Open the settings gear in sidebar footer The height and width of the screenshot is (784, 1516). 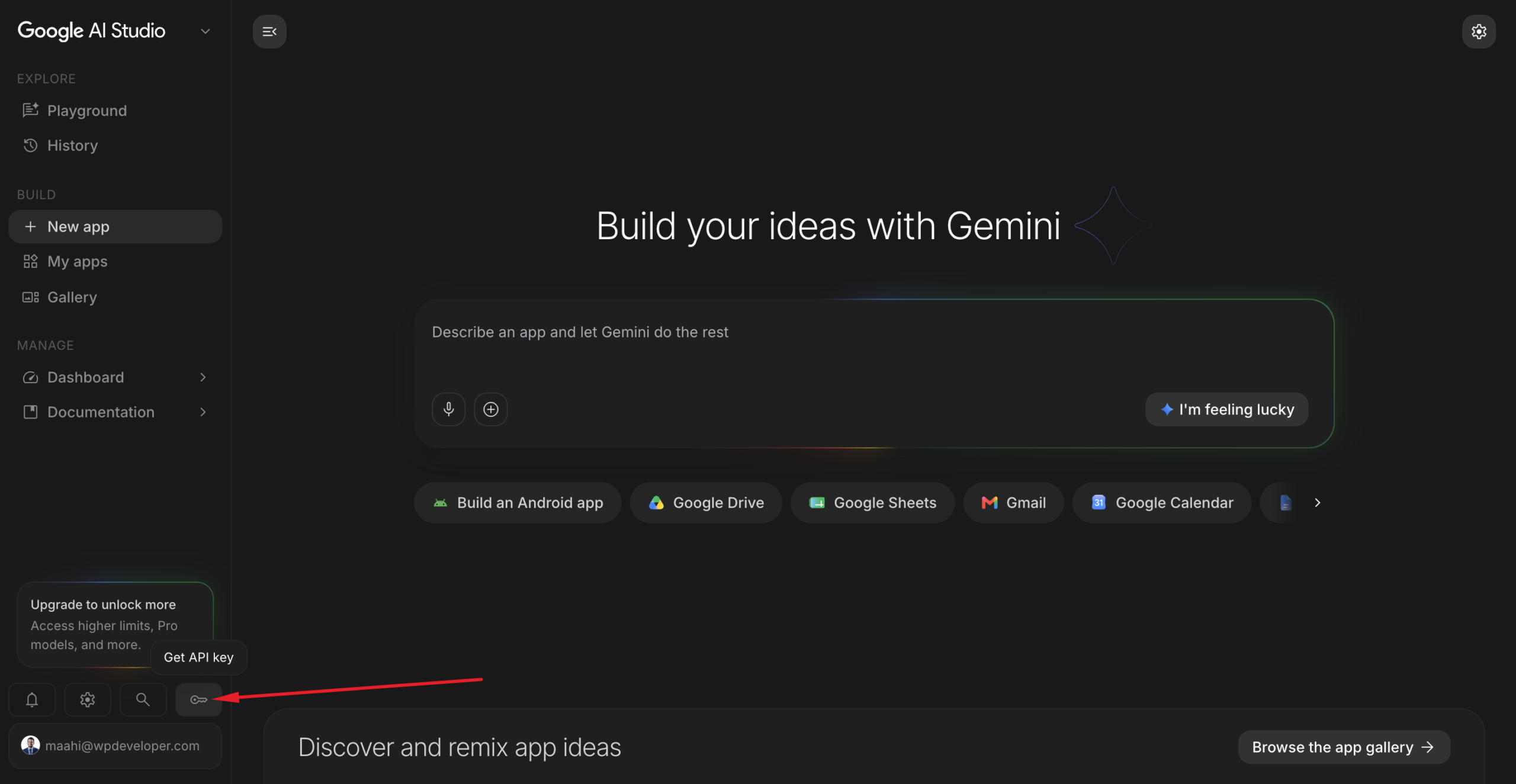coord(88,700)
